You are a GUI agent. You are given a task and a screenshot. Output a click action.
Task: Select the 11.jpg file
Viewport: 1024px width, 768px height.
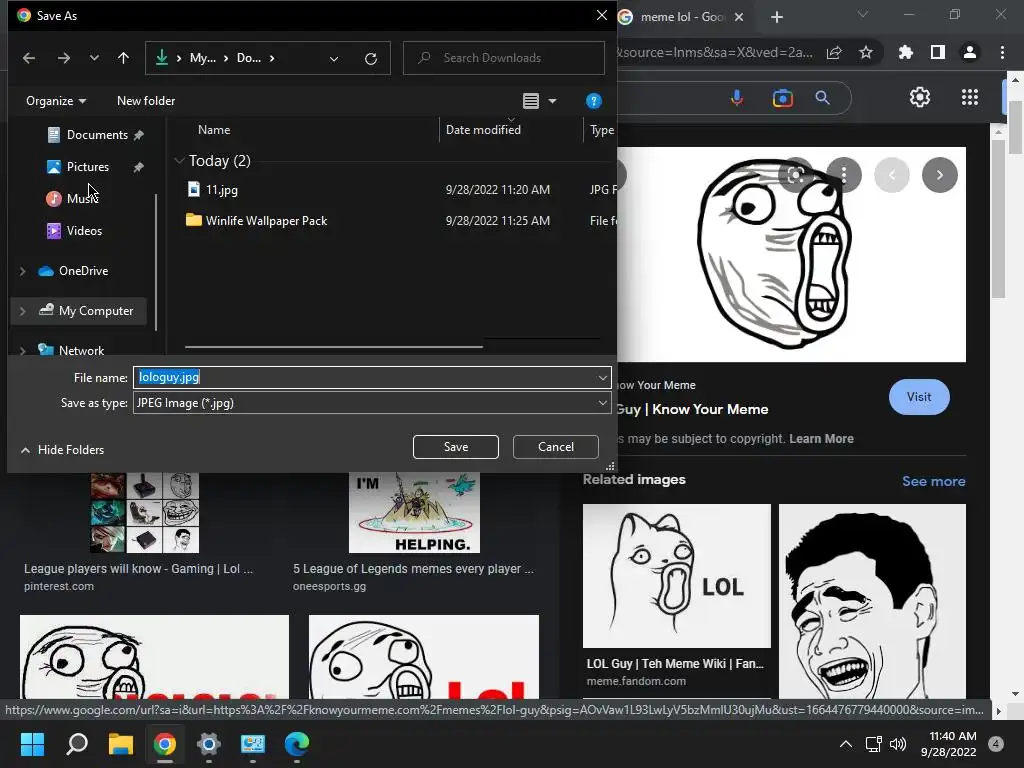coord(221,190)
